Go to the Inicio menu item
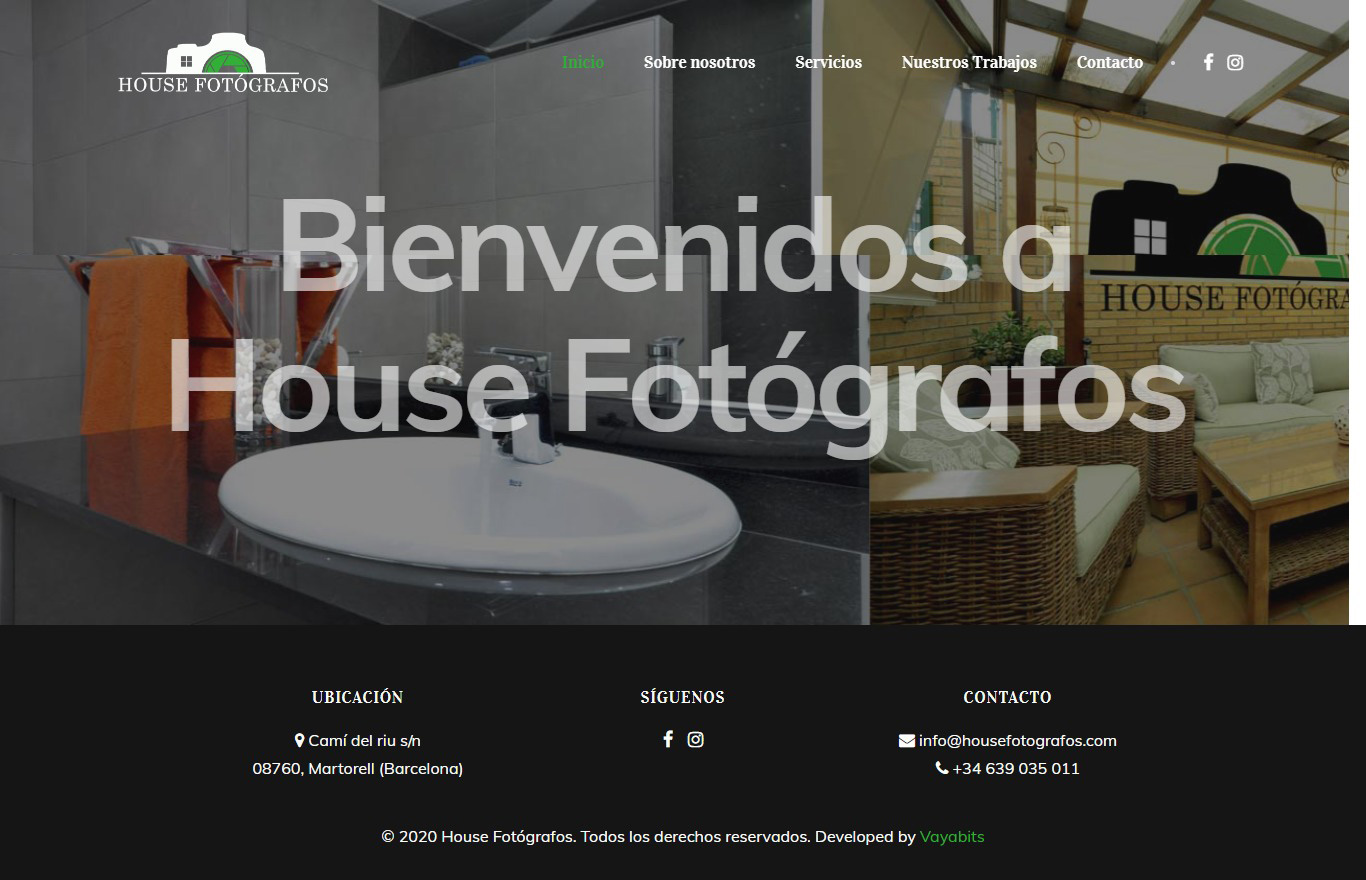 pyautogui.click(x=583, y=62)
